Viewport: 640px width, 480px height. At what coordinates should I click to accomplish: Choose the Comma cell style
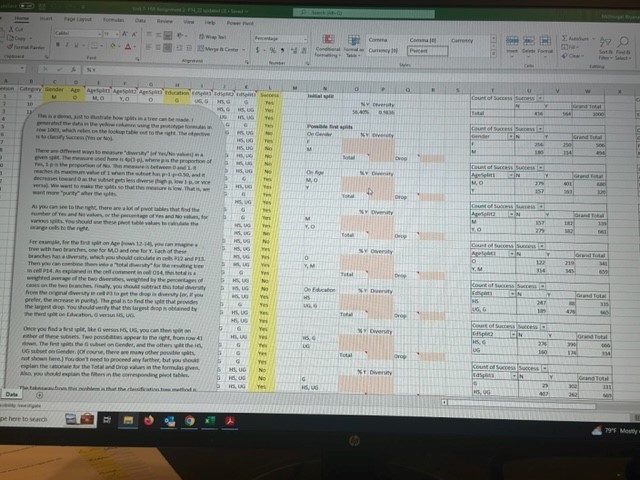[378, 40]
